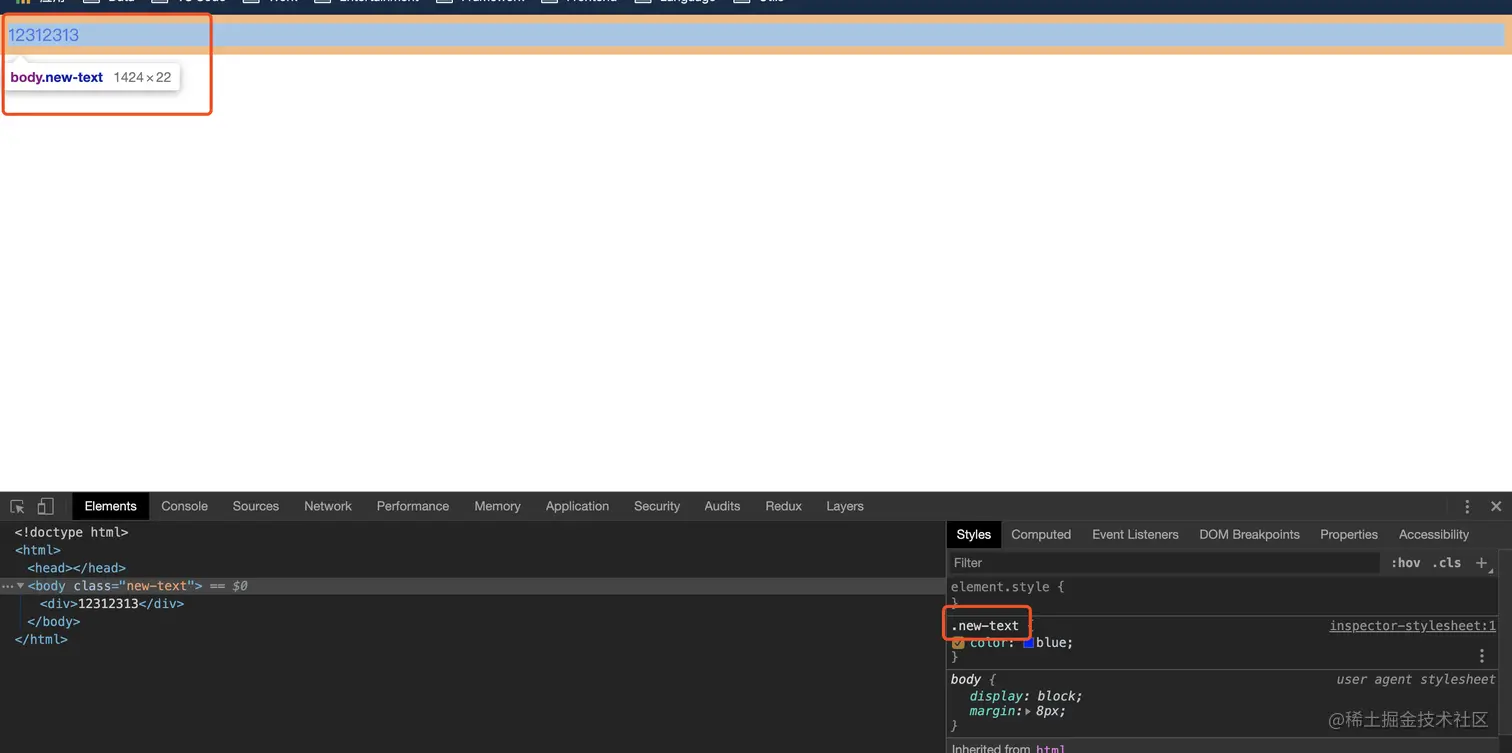Add a new style rule with plus icon
Viewport: 1512px width, 753px height.
point(1482,563)
